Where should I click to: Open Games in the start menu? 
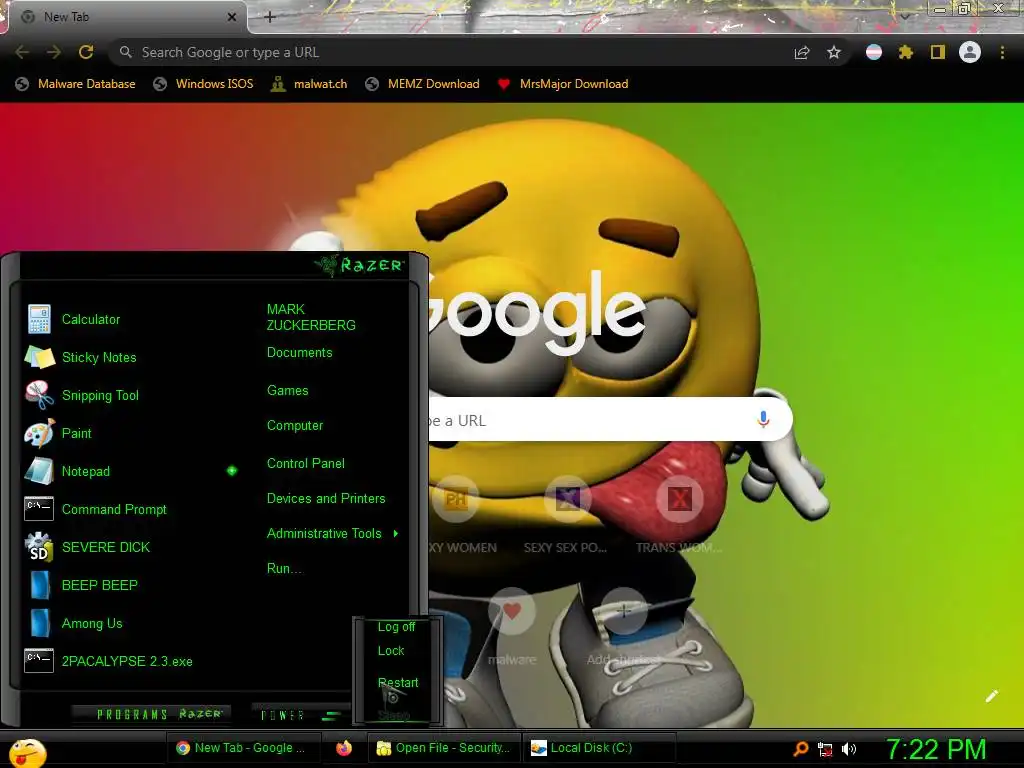point(287,391)
